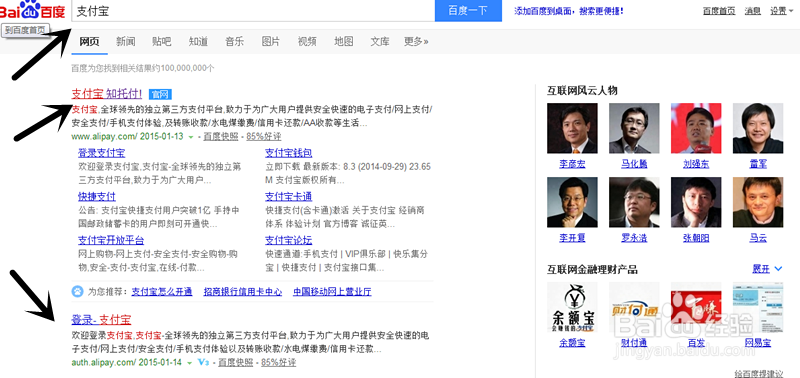Click the Baidu logo in the header
The height and width of the screenshot is (378, 800).
click(33, 10)
